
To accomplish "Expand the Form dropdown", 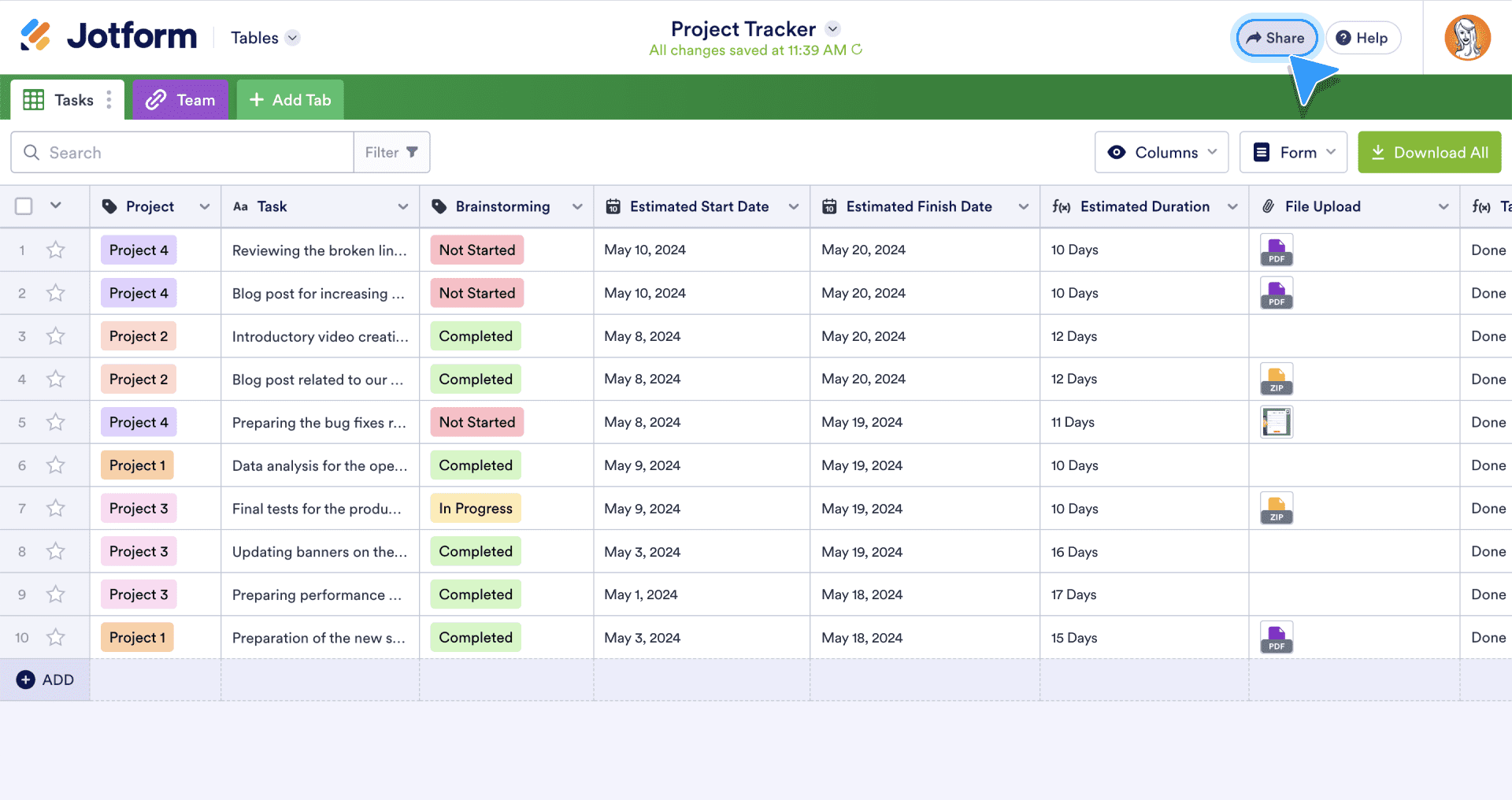I will pos(1293,153).
